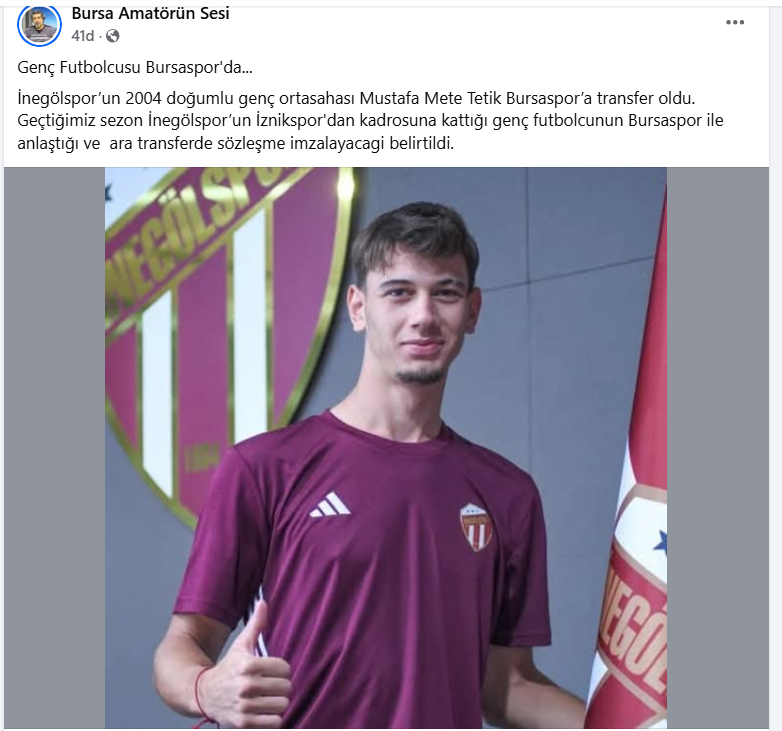Open the Bursa Amatörün Sesi page name

(150, 13)
